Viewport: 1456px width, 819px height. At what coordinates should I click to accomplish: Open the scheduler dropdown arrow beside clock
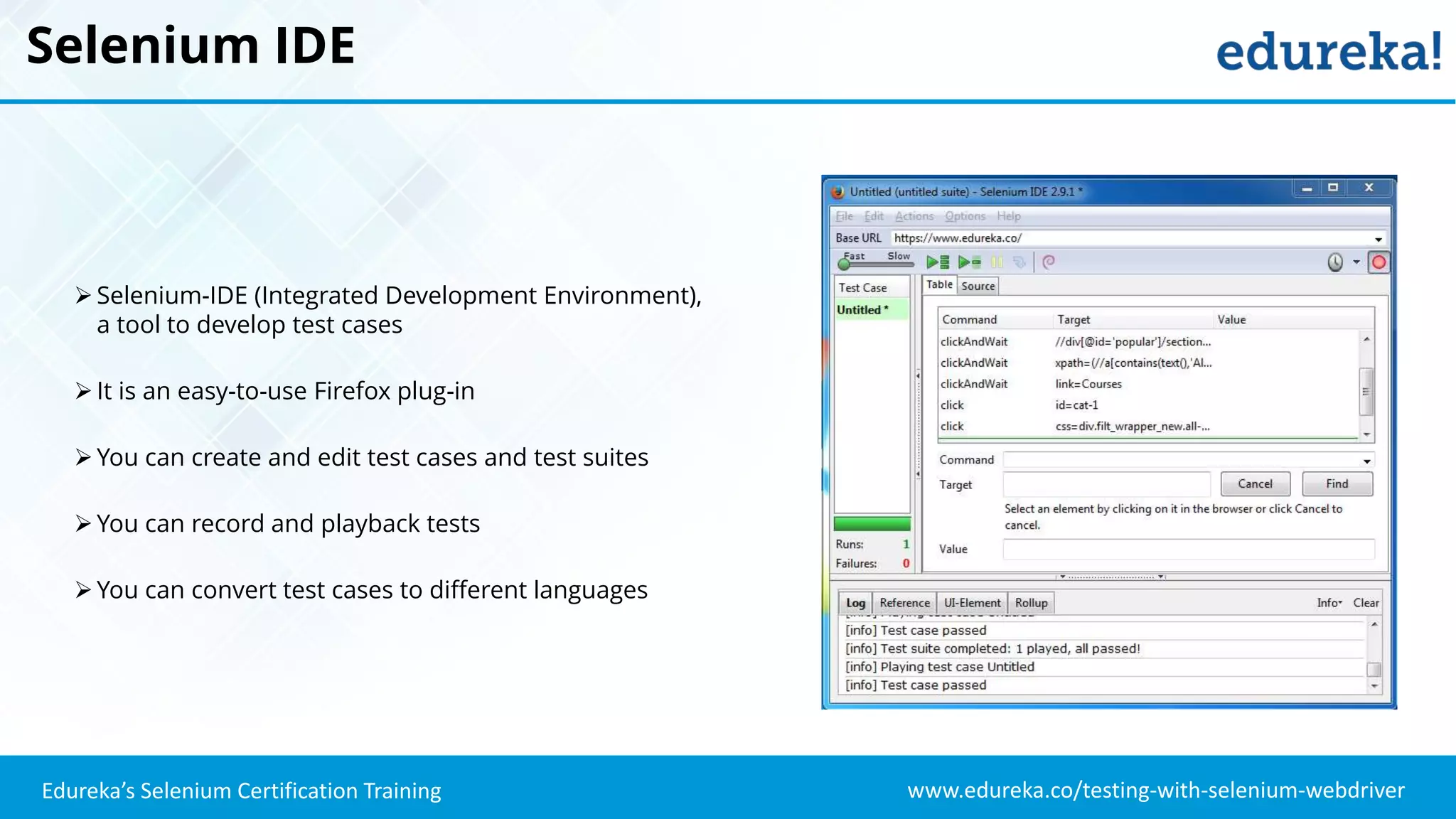pos(1356,262)
